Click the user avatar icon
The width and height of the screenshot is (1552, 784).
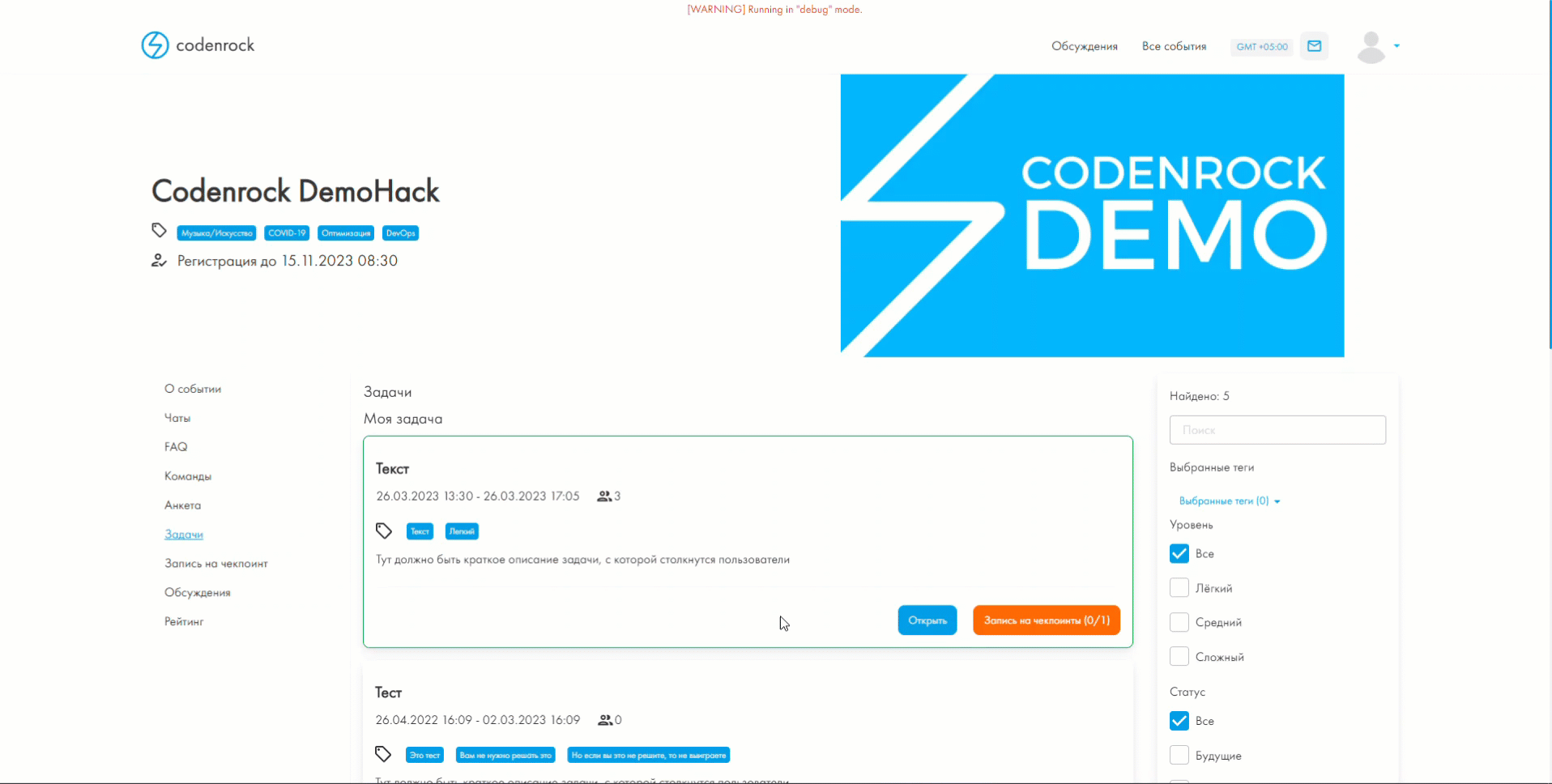[1371, 47]
